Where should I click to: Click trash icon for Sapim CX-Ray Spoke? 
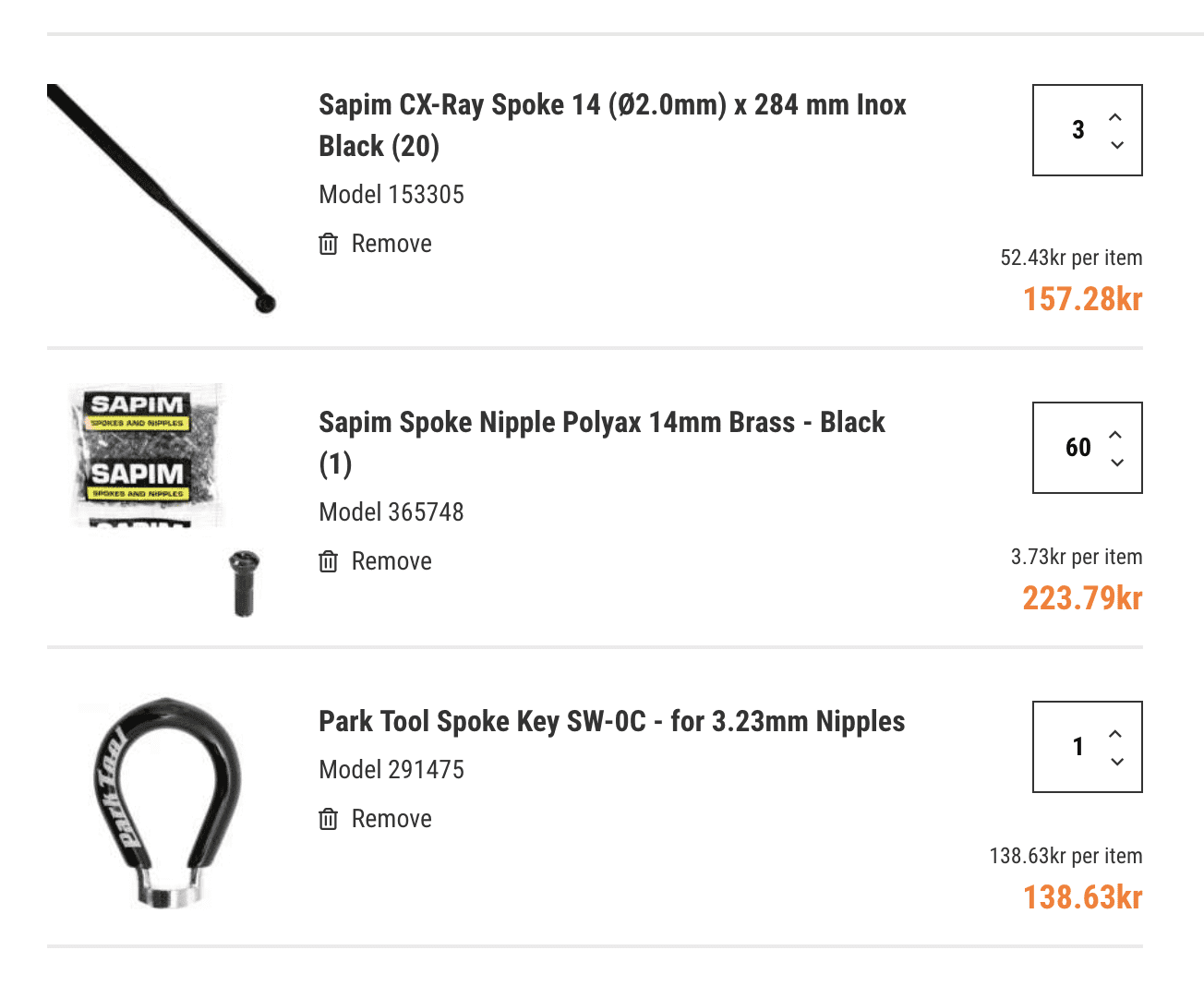click(328, 244)
